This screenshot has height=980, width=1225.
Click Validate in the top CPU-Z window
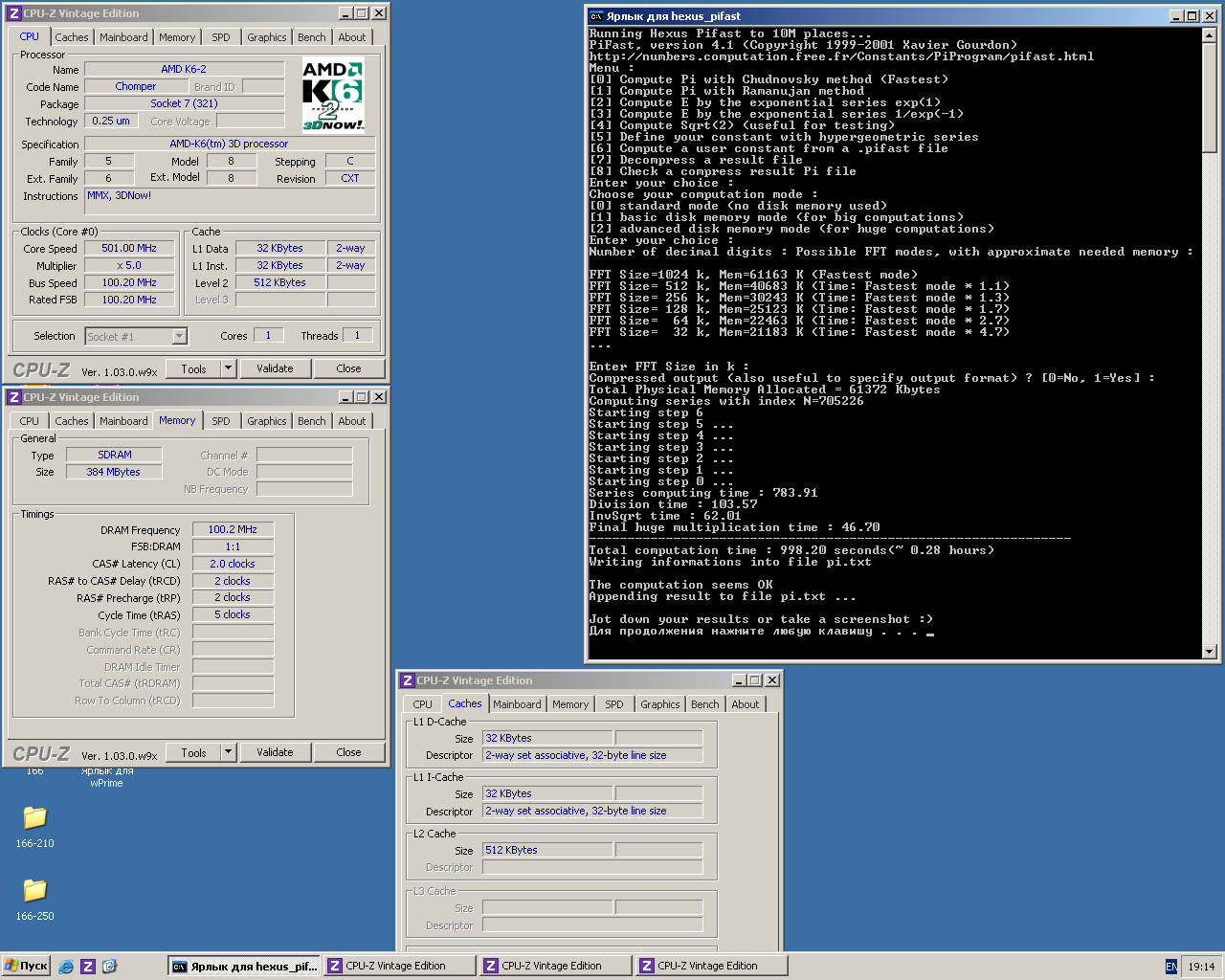[275, 368]
